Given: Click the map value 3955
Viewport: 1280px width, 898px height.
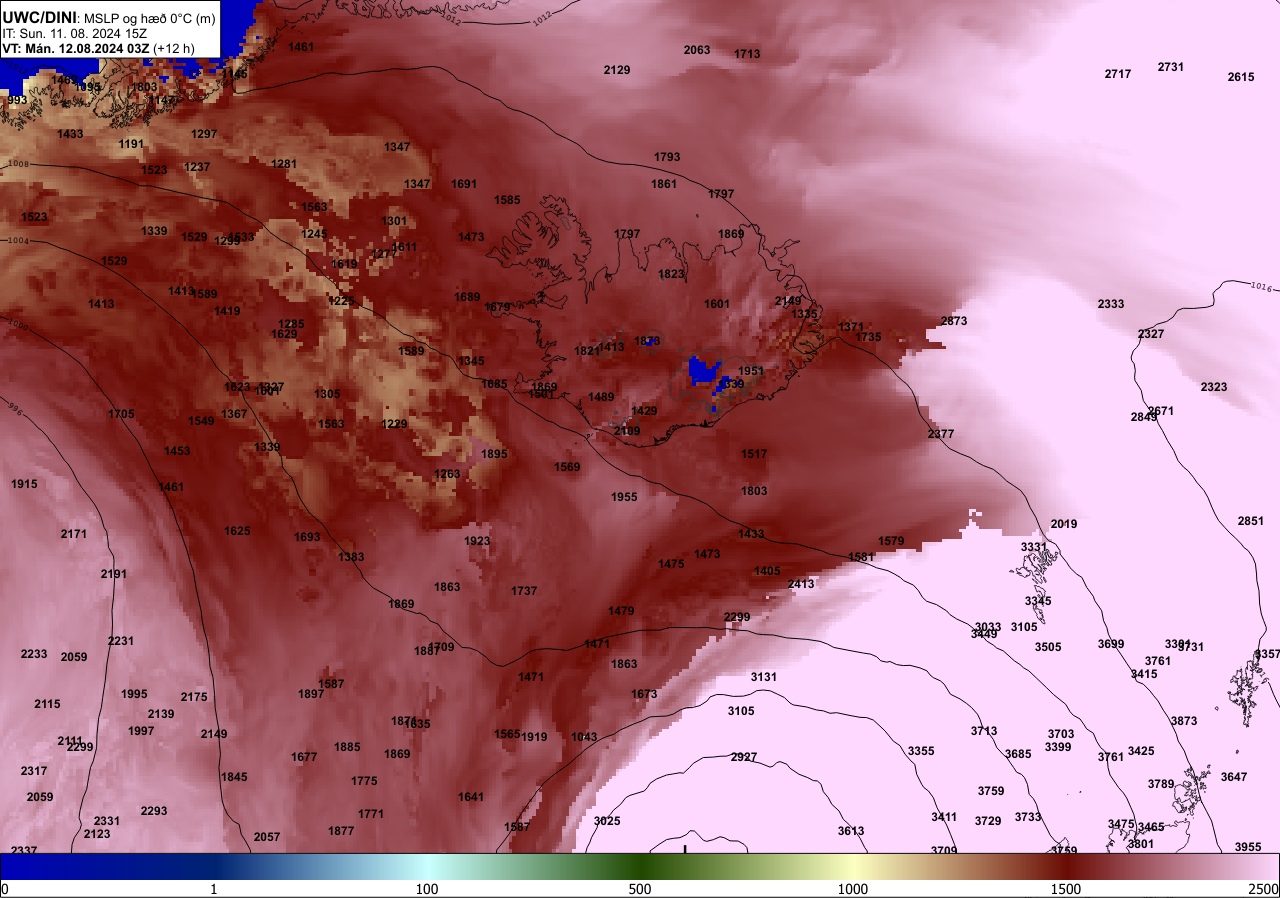Looking at the screenshot, I should pos(1248,847).
